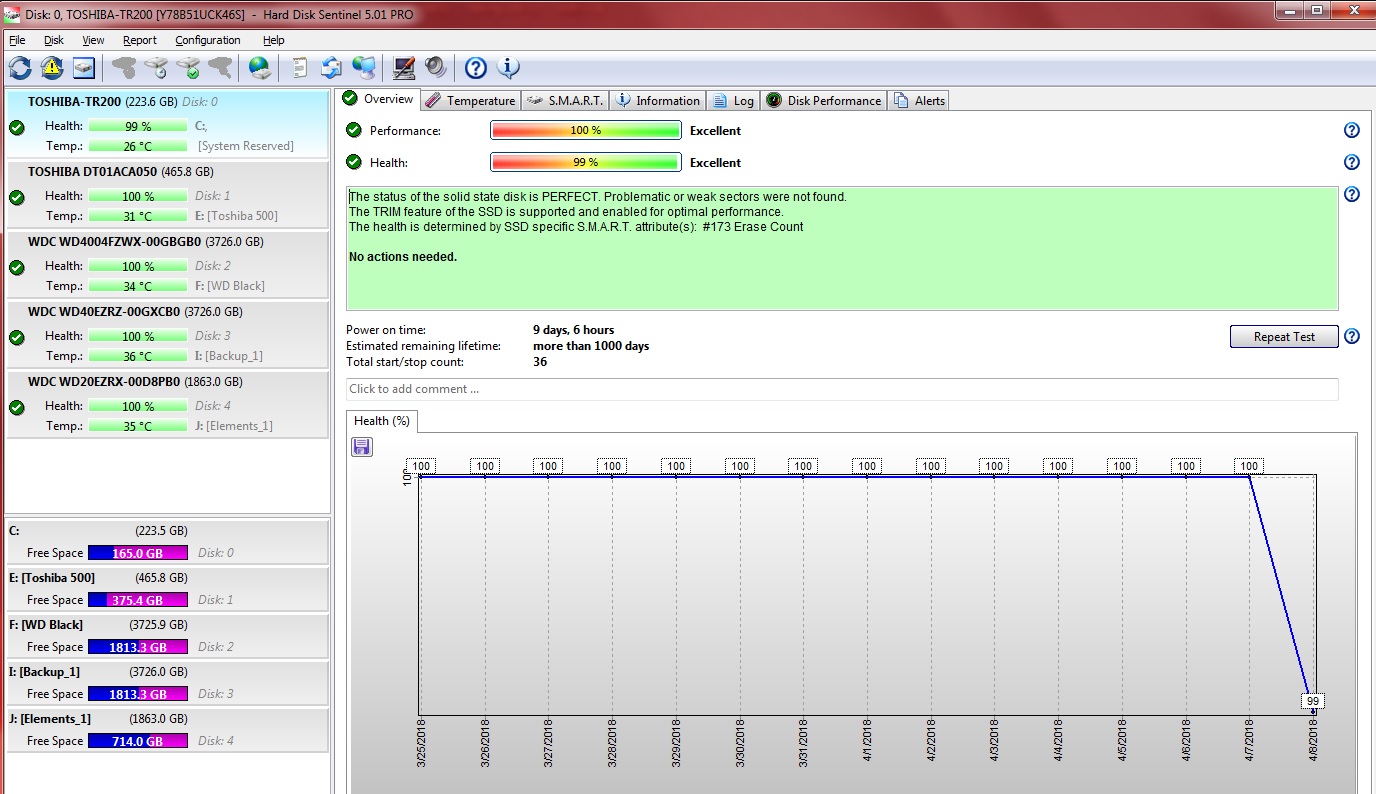Image resolution: width=1376 pixels, height=794 pixels.
Task: Switch to the Log tab
Action: coord(733,100)
